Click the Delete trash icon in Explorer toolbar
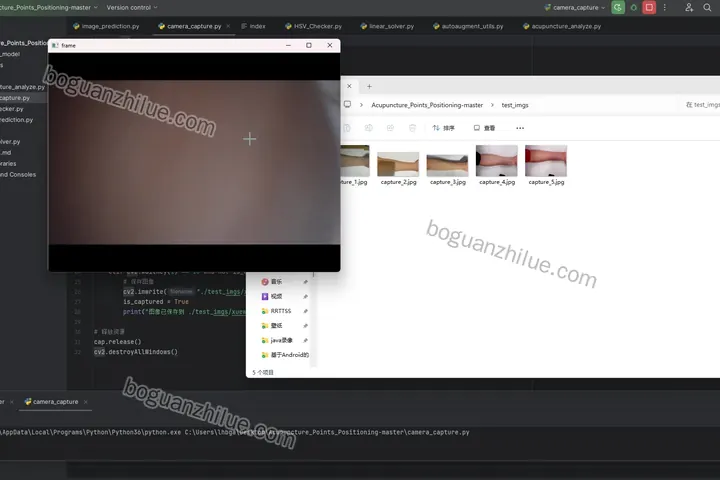 412,128
